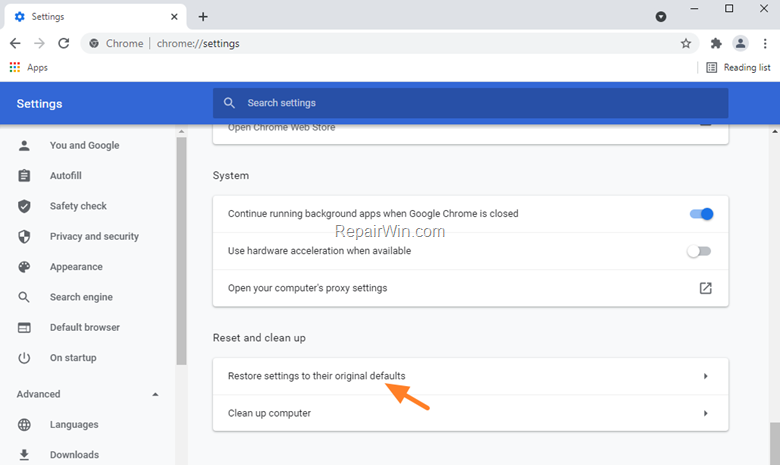Click the sidebar scrollbar thumb

click(x=181, y=251)
